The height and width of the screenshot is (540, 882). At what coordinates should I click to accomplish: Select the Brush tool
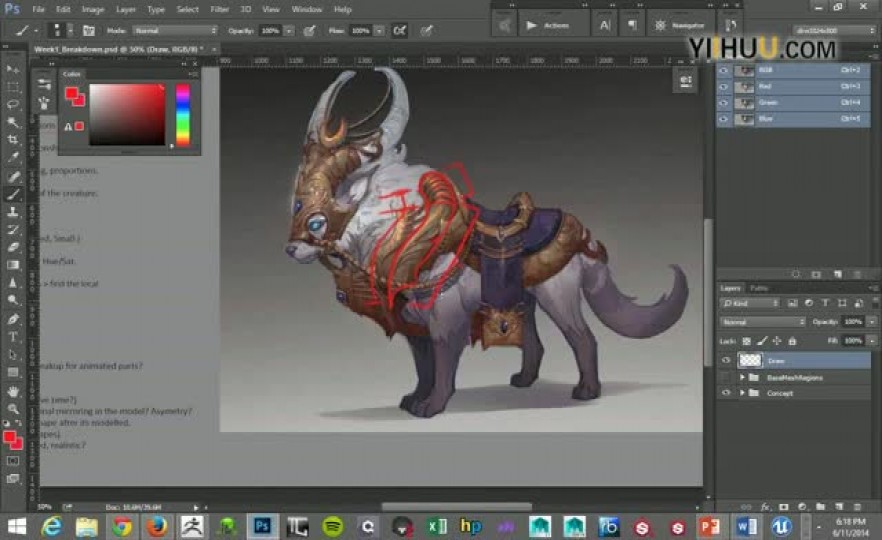click(12, 195)
